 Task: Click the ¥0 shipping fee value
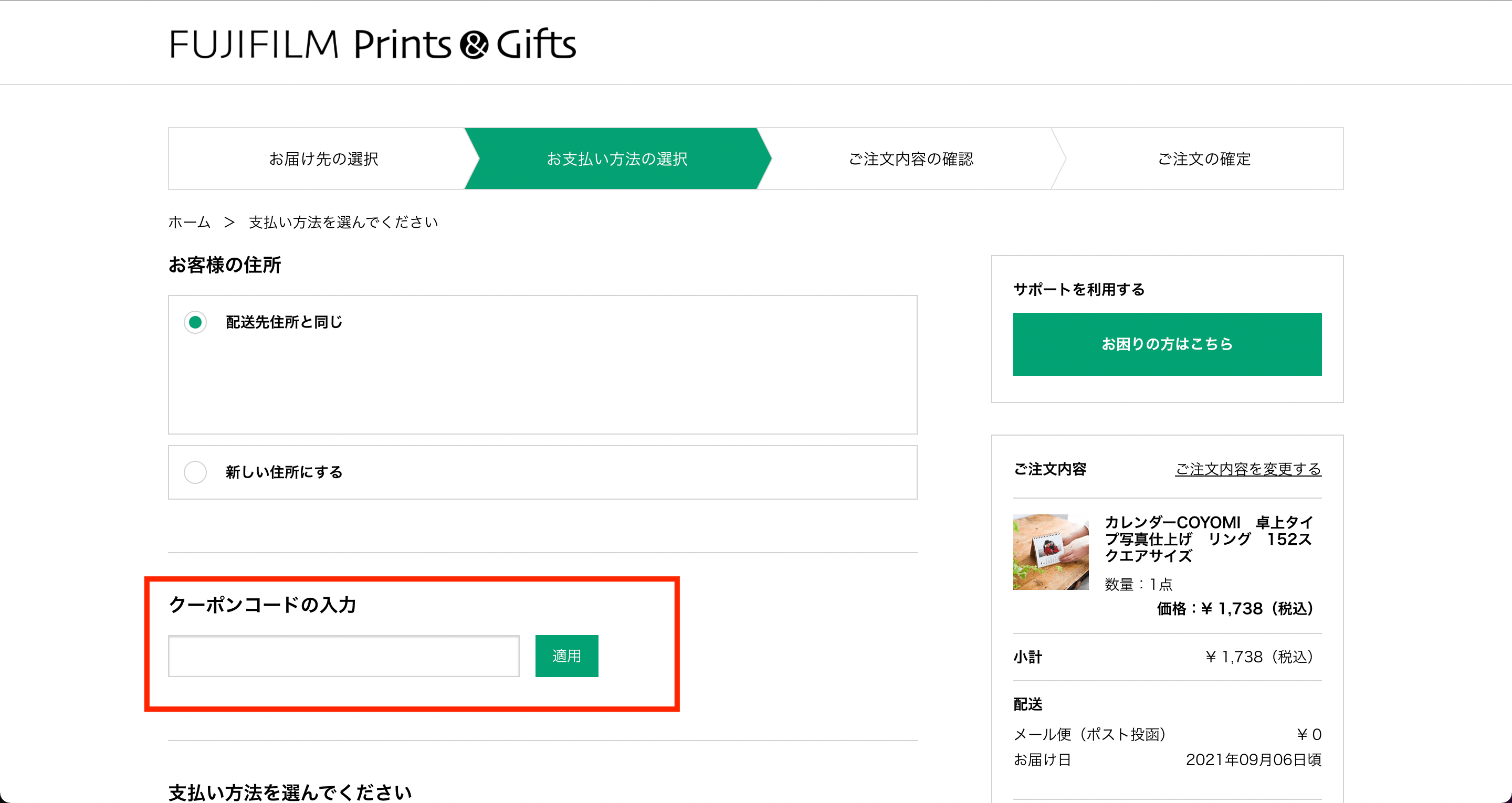[1309, 734]
